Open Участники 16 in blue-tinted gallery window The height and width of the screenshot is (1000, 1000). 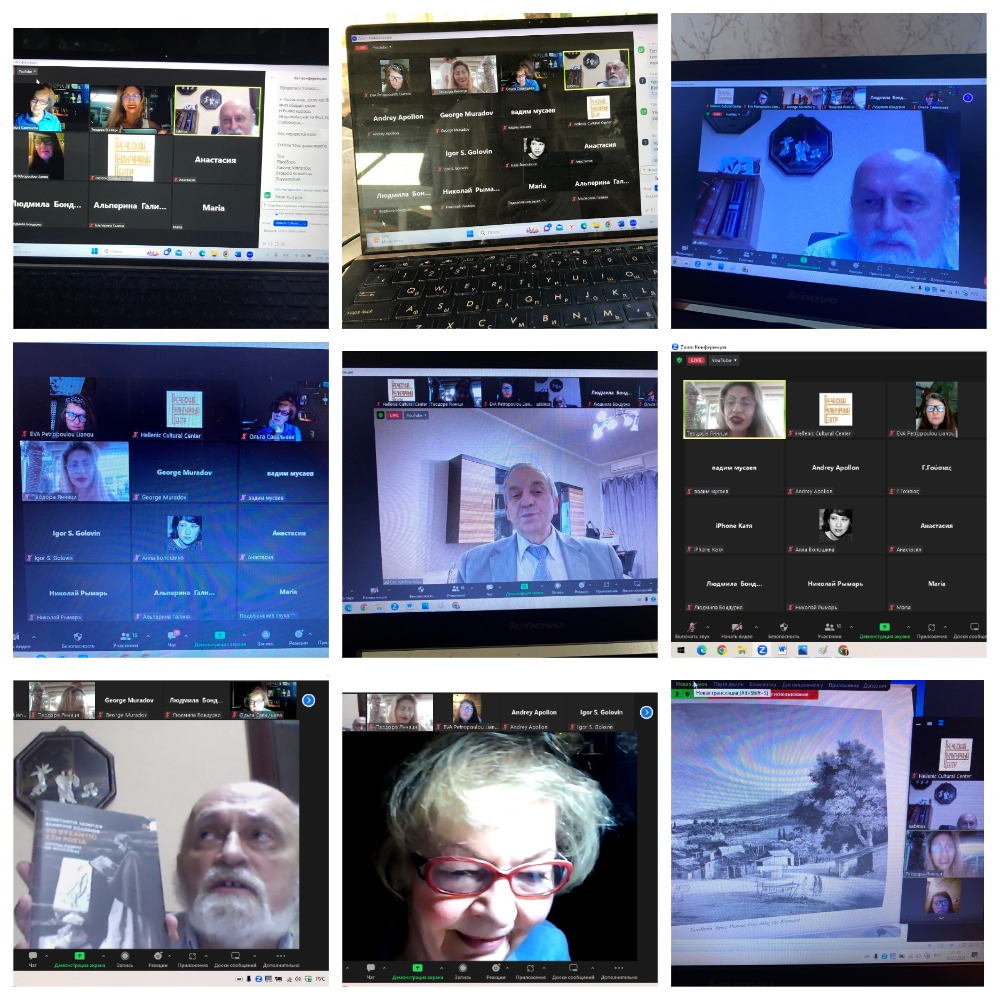tap(127, 639)
